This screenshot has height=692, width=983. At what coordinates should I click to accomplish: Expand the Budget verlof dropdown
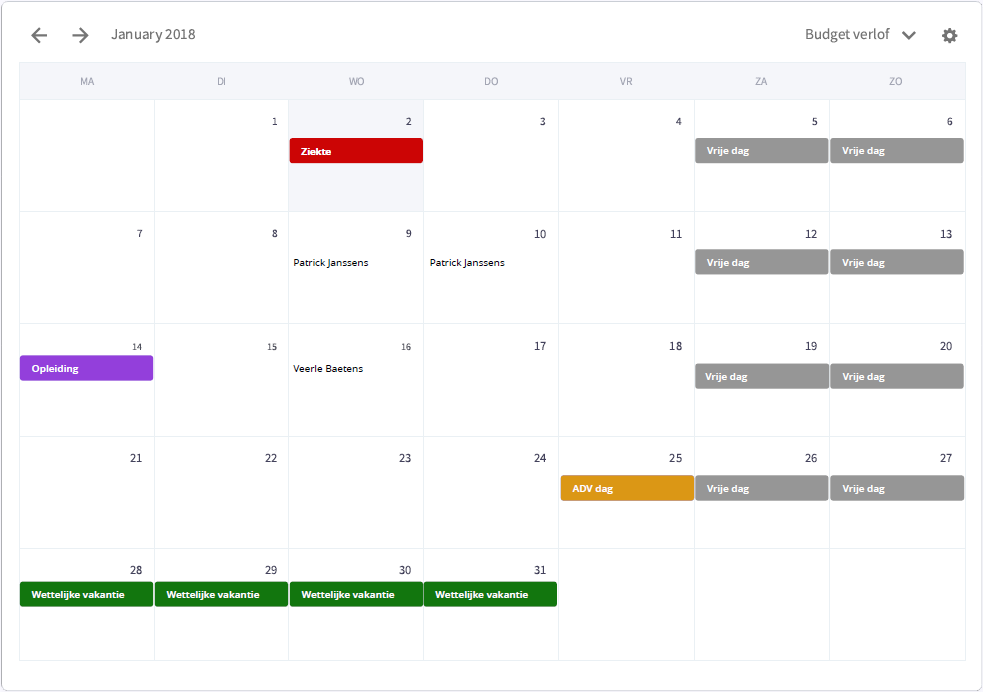point(860,34)
